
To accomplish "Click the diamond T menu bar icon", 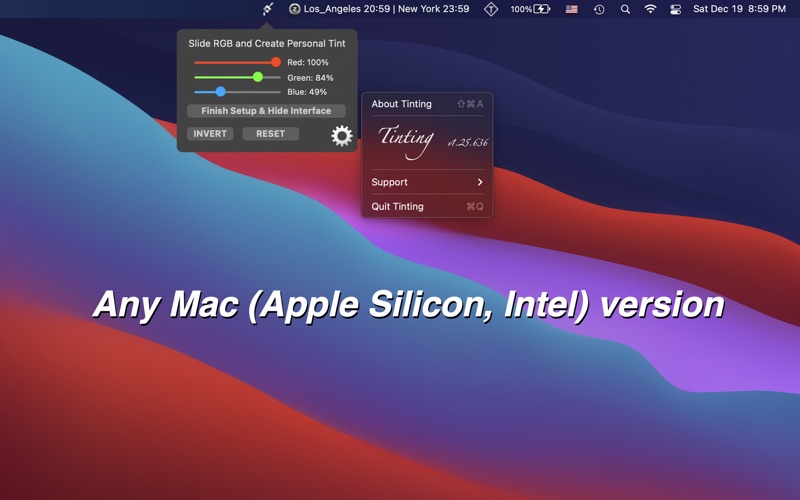I will (x=491, y=9).
